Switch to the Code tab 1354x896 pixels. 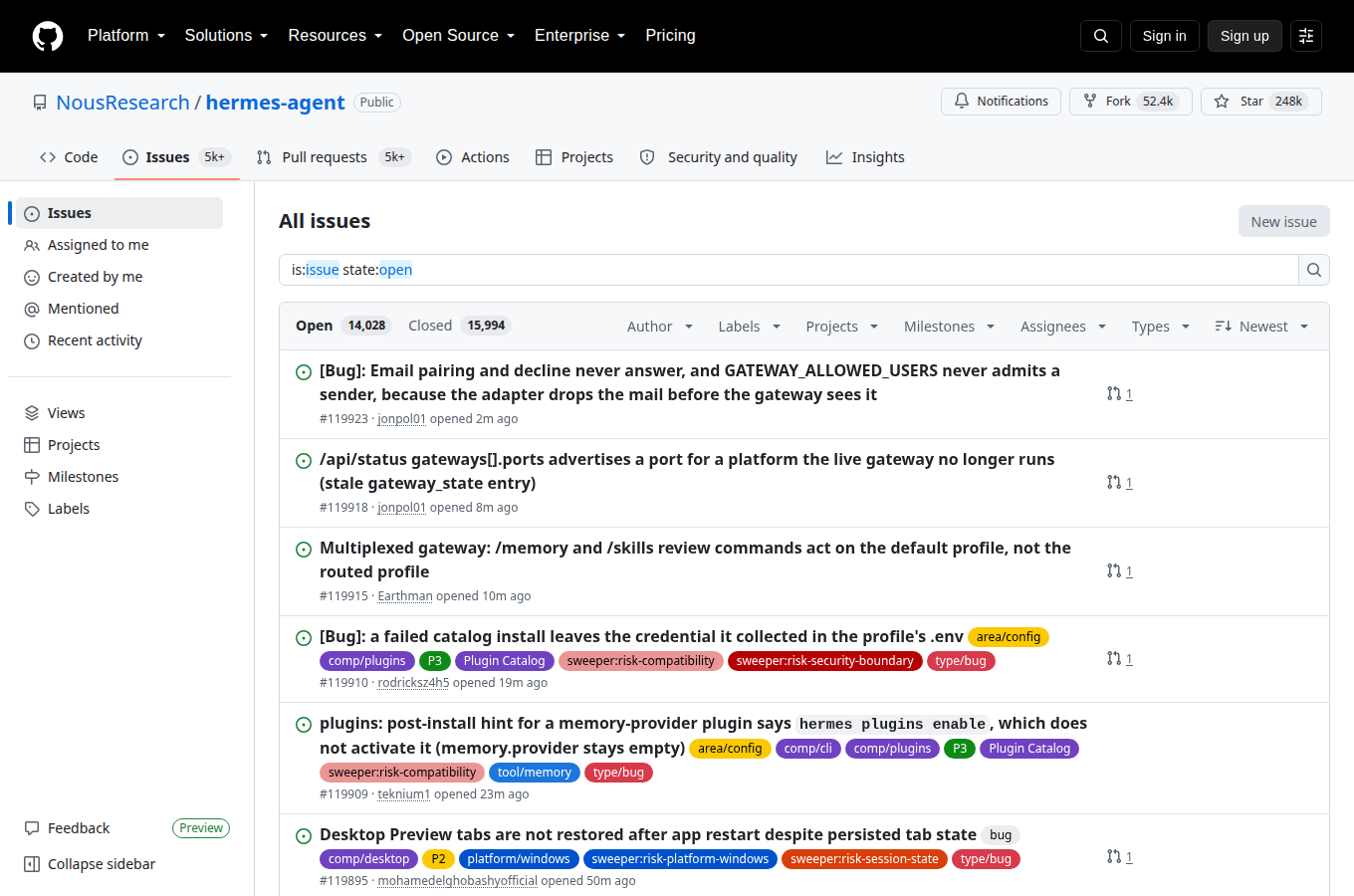click(69, 157)
